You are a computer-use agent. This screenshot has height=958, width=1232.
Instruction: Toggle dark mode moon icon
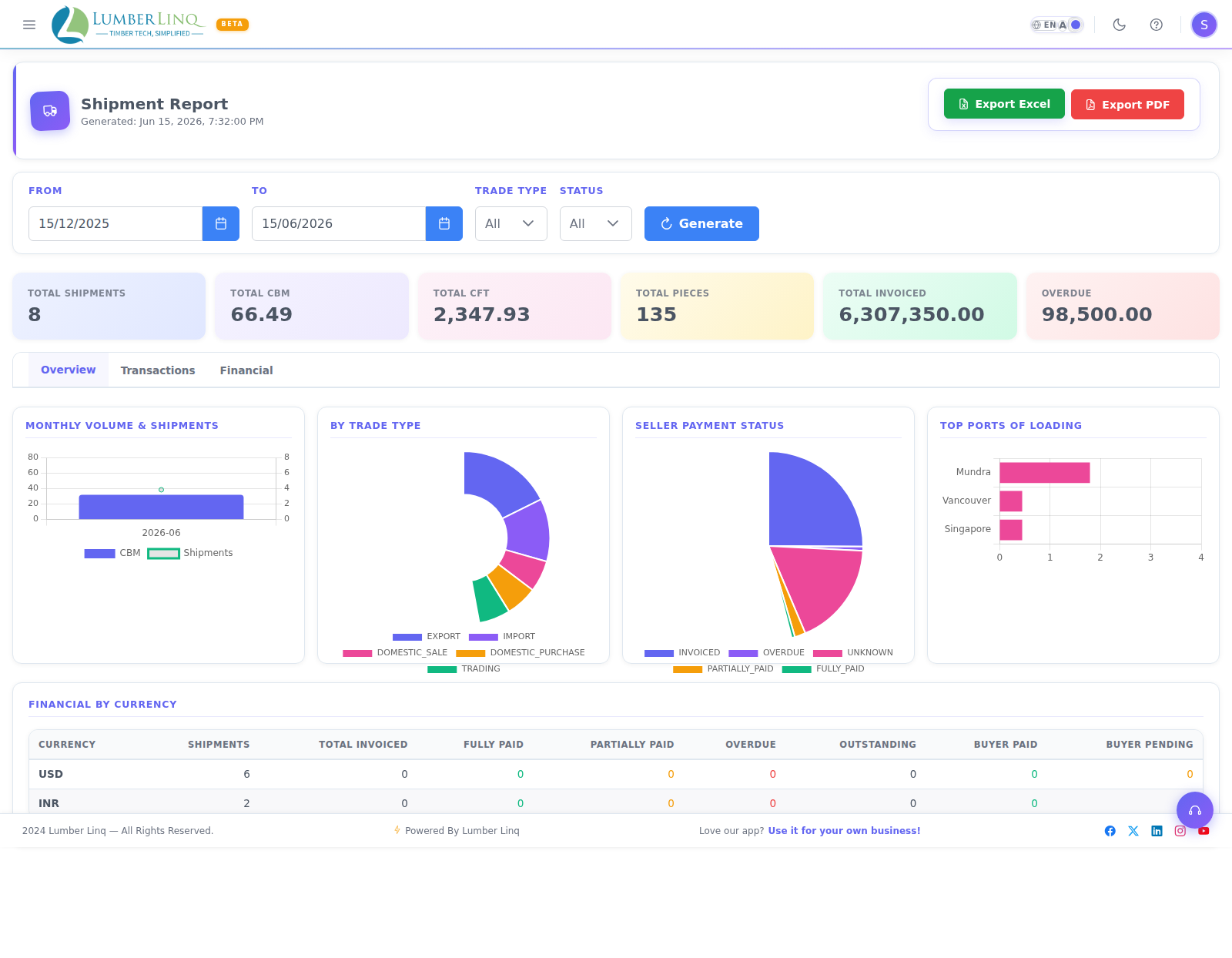pos(1120,25)
